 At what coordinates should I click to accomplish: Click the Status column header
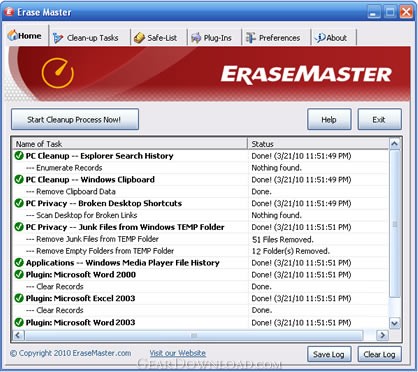(318, 144)
